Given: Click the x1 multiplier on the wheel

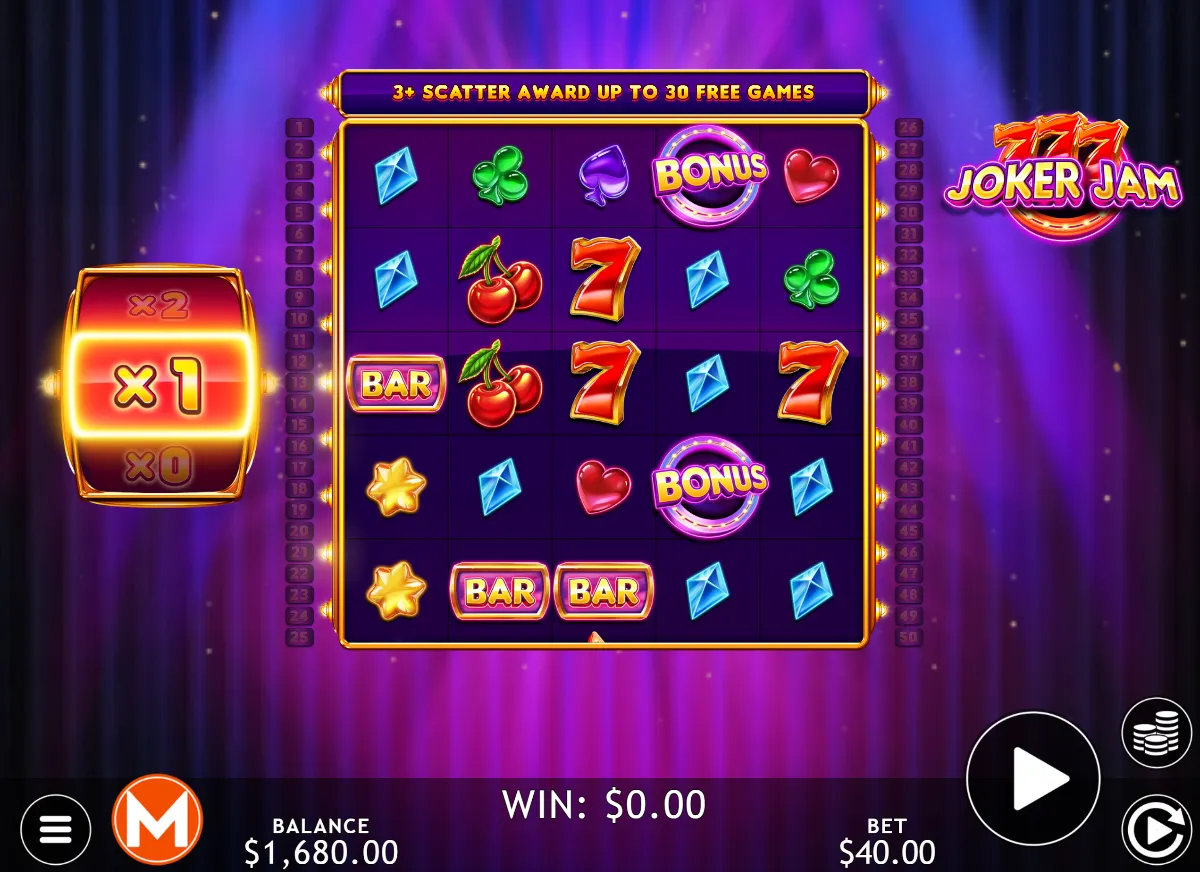Looking at the screenshot, I should pos(159,386).
